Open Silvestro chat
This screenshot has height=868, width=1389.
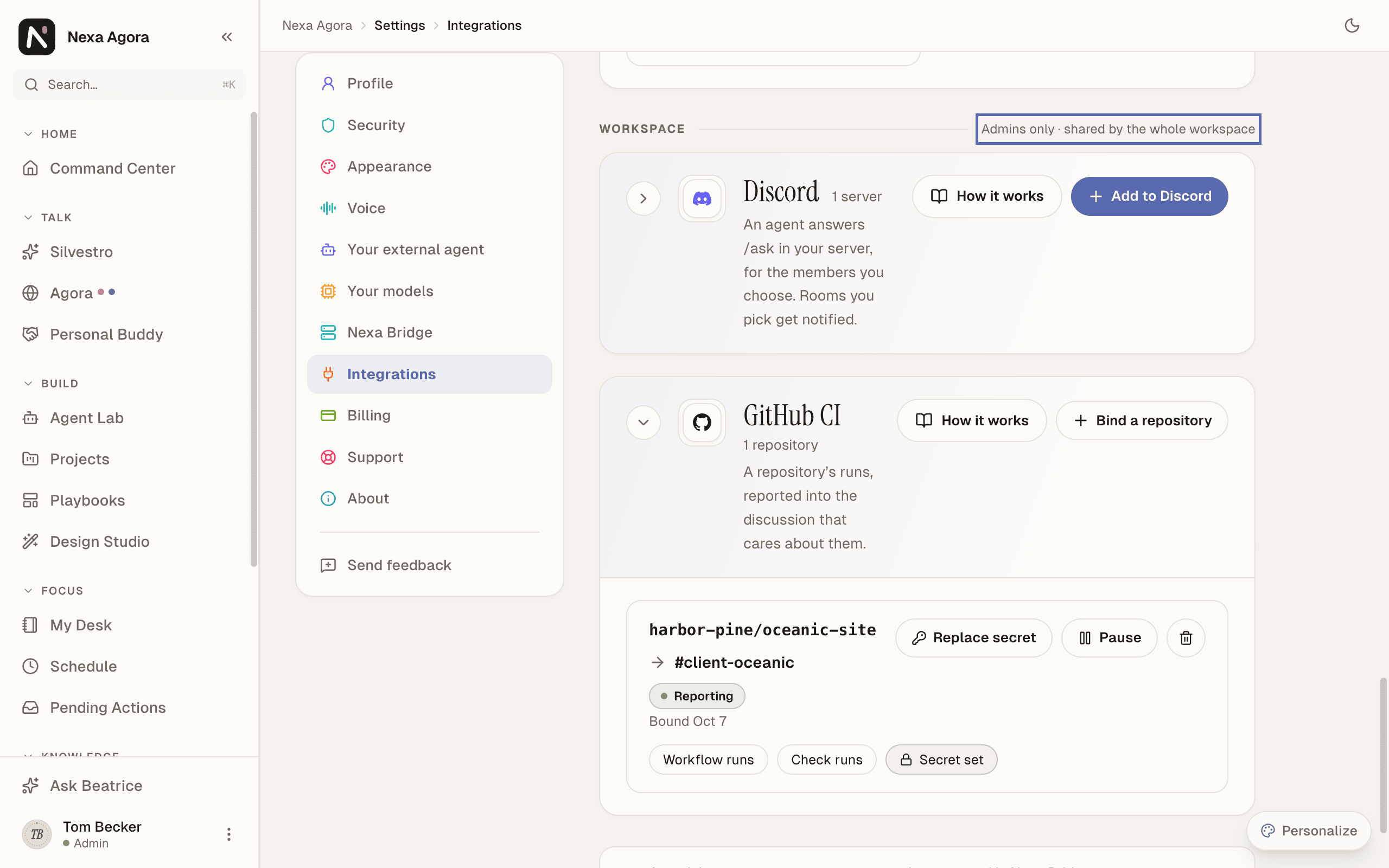(x=130, y=252)
